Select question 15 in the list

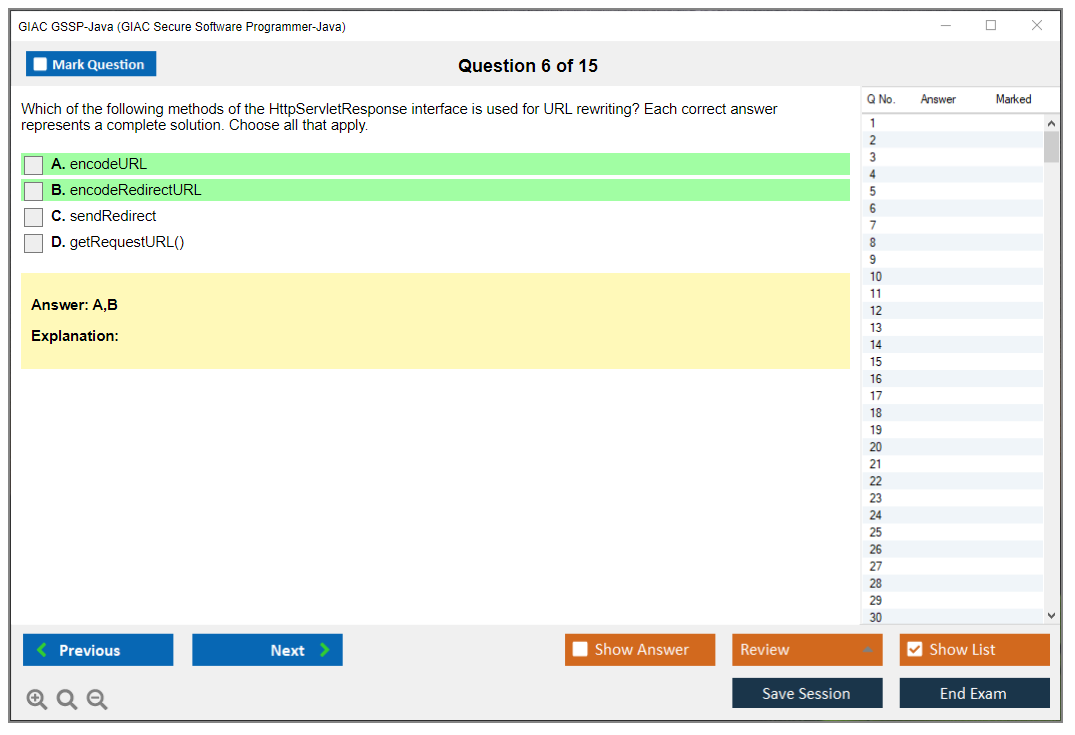tap(876, 362)
